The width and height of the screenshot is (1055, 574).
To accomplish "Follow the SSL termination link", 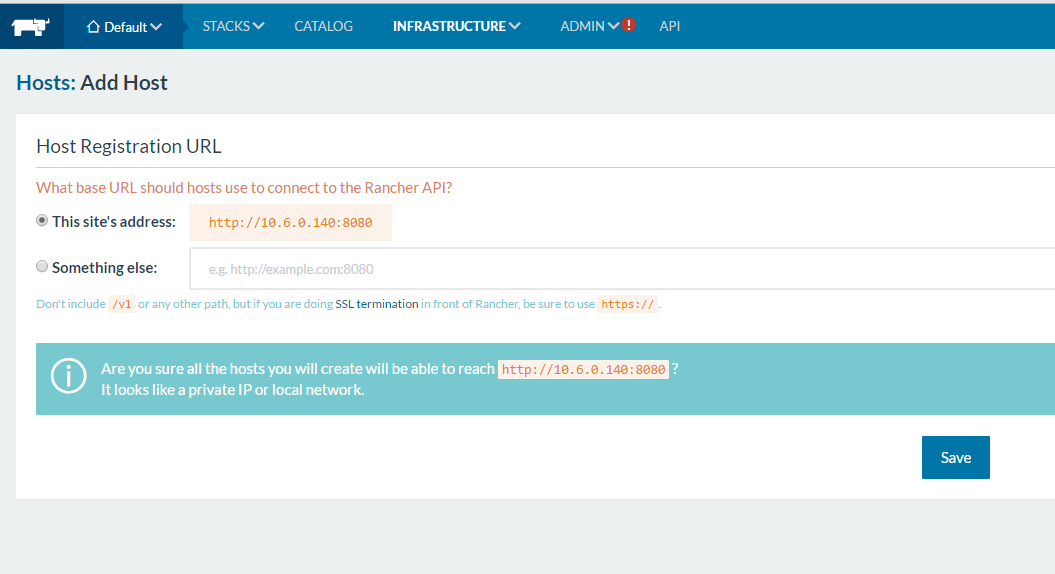I will 377,304.
